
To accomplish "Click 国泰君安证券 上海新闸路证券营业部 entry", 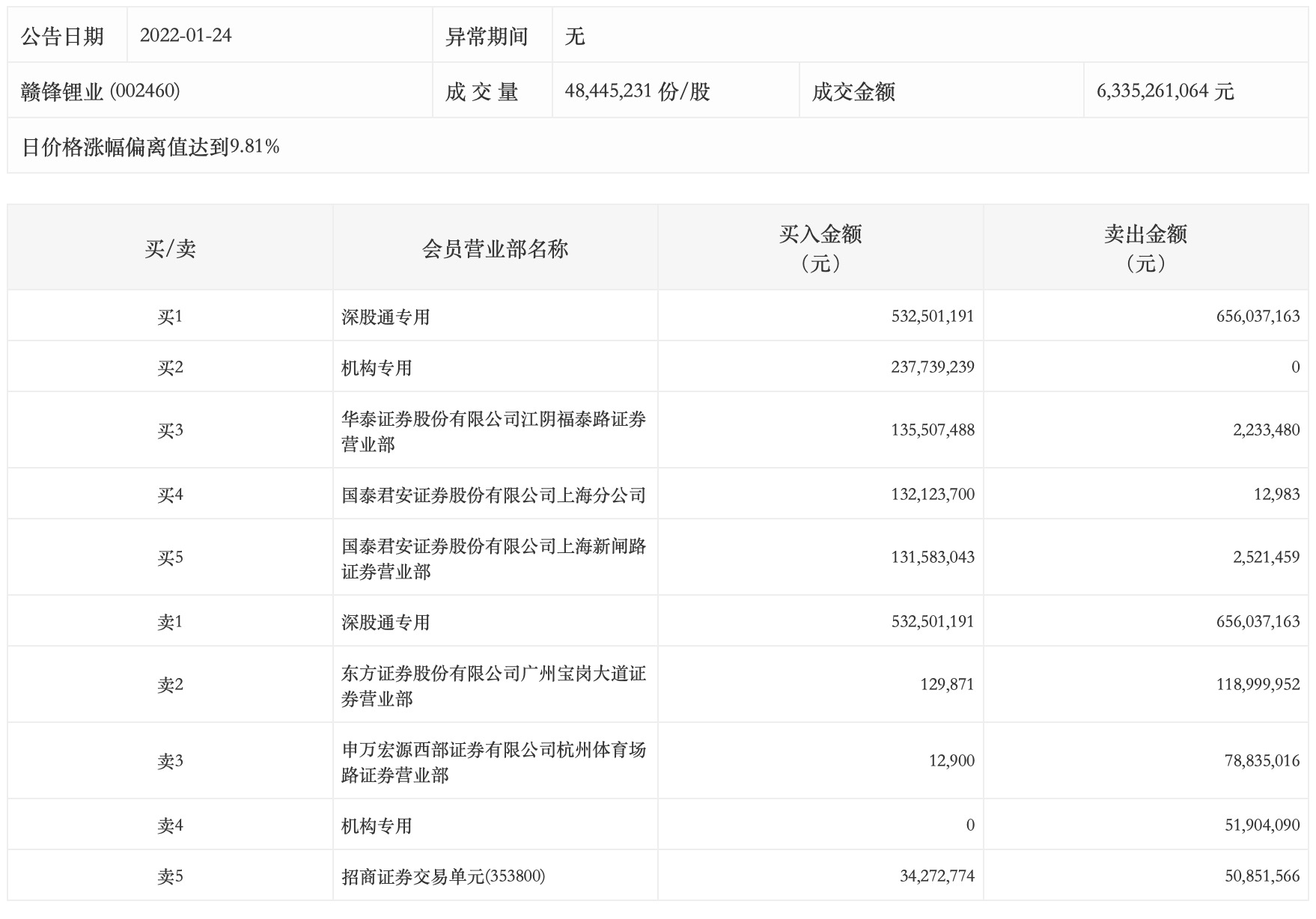I will [x=493, y=558].
